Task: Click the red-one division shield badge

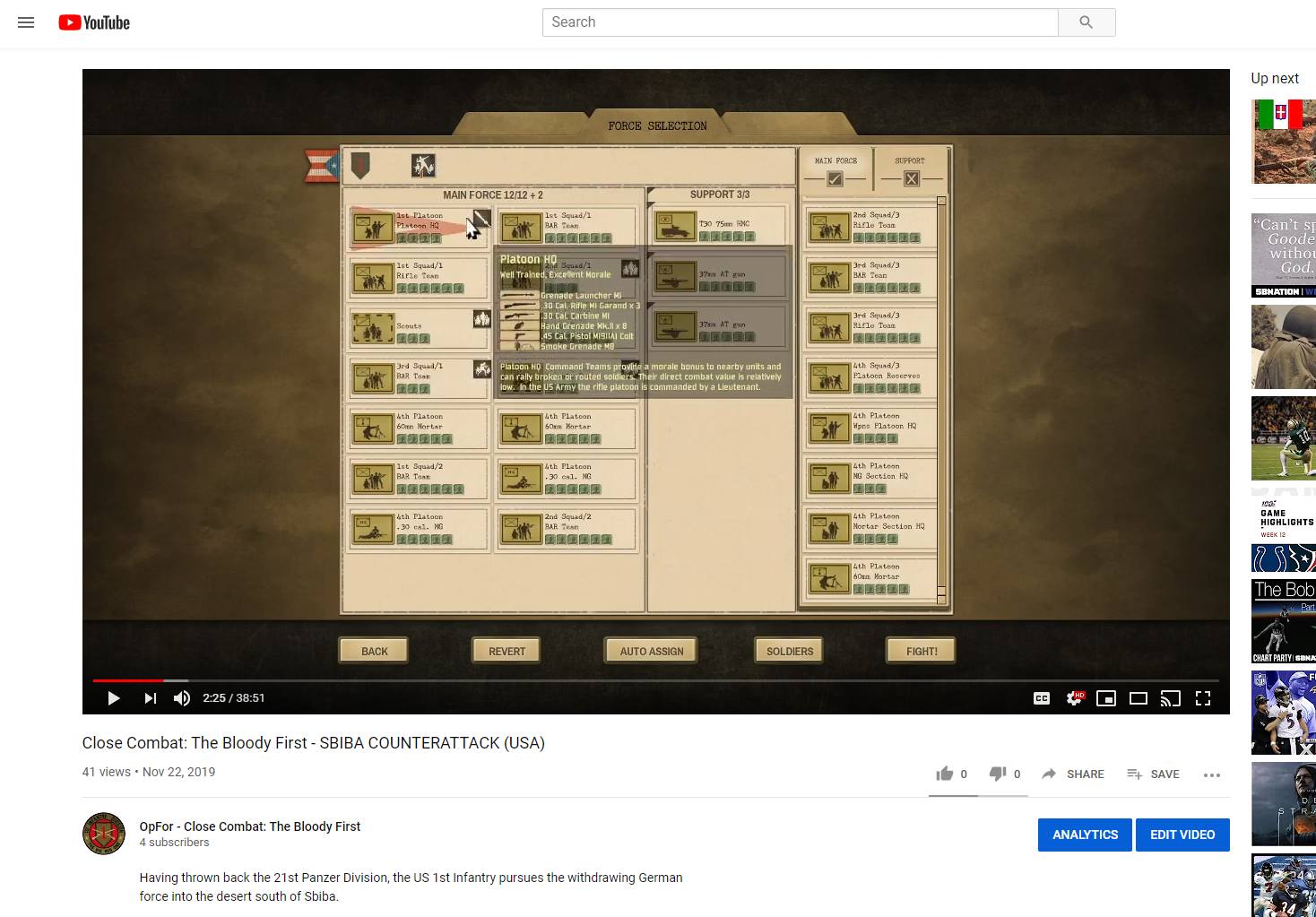Action: click(359, 166)
